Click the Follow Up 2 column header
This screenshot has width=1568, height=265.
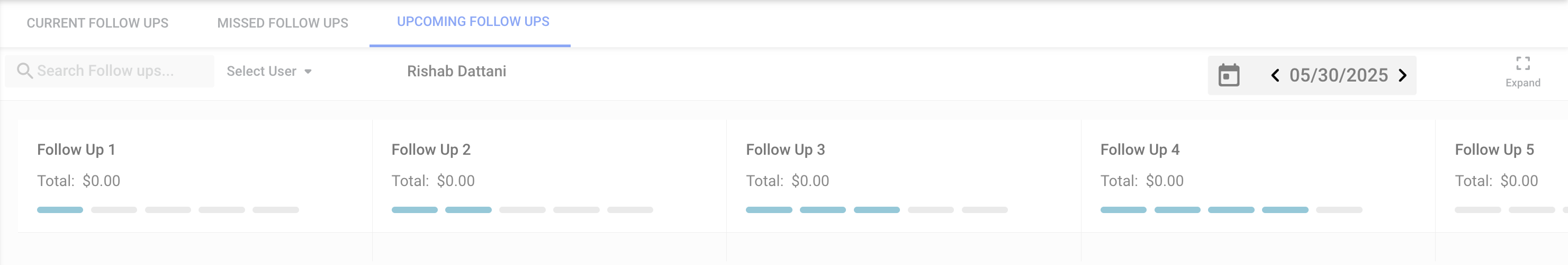point(431,150)
